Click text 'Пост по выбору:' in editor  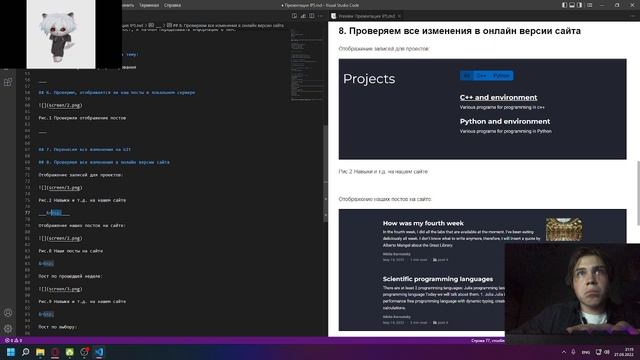(58, 327)
